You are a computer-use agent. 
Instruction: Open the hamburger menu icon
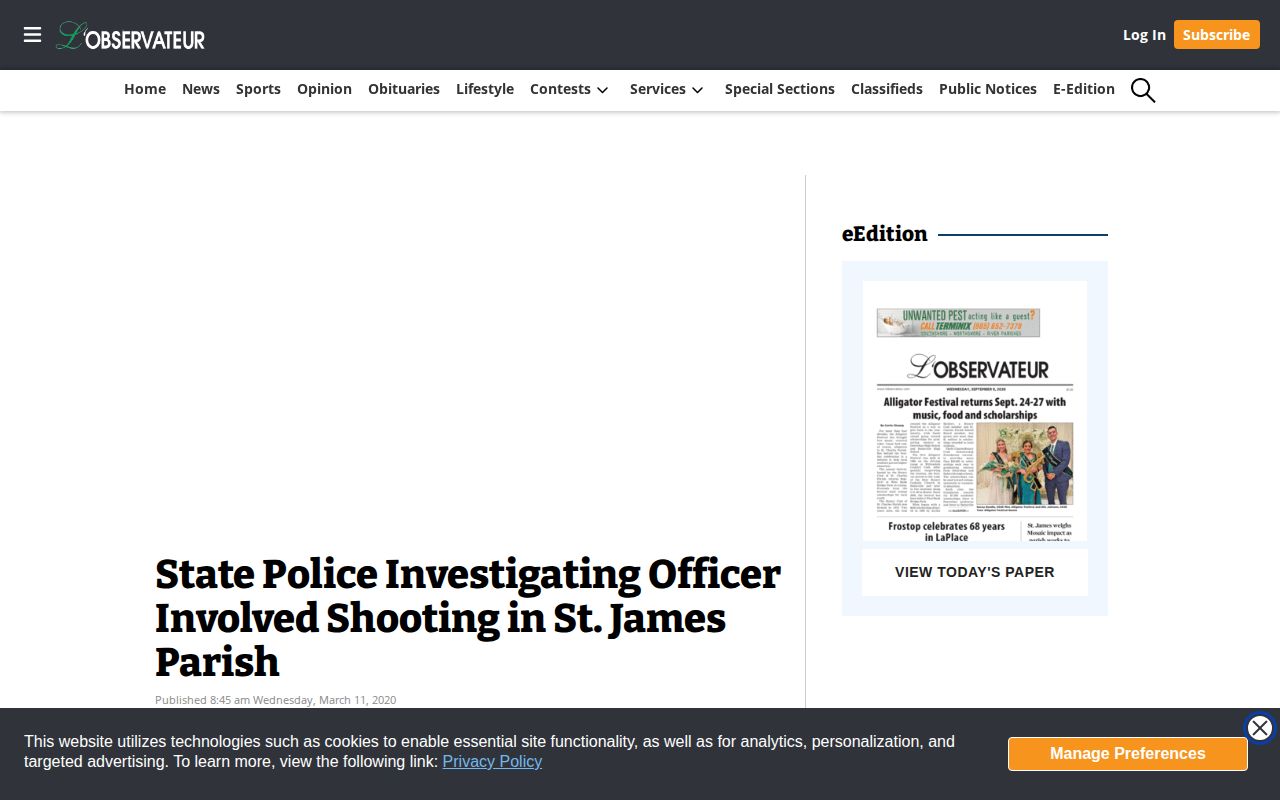[x=33, y=35]
